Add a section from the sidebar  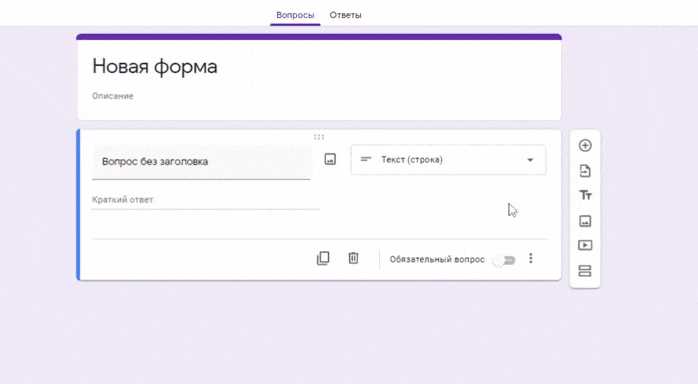pyautogui.click(x=585, y=271)
